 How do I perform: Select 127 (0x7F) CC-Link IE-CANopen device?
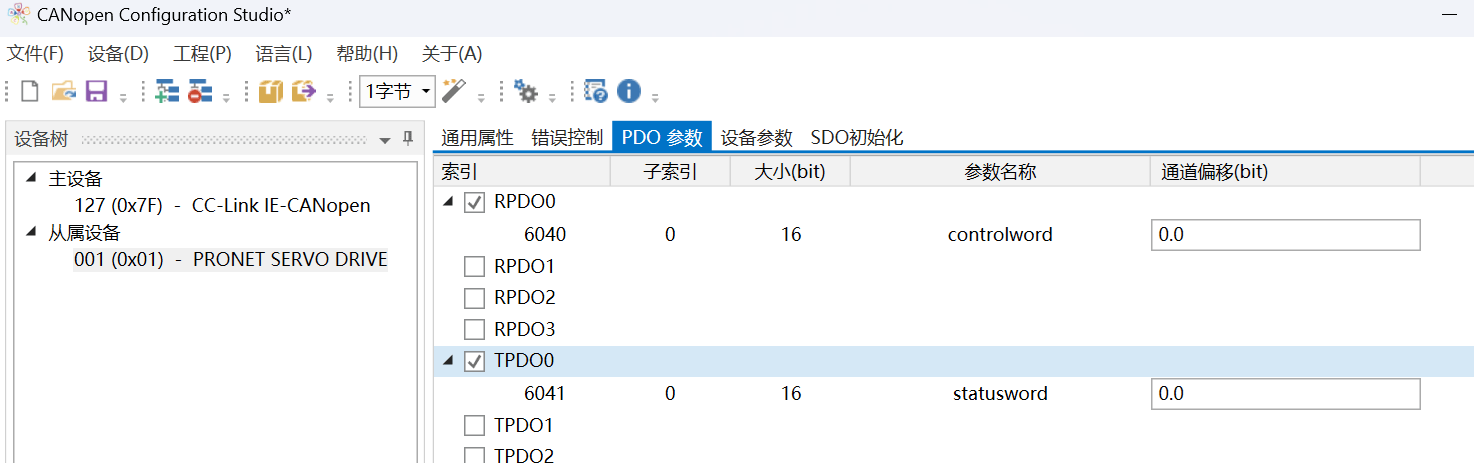click(x=222, y=206)
